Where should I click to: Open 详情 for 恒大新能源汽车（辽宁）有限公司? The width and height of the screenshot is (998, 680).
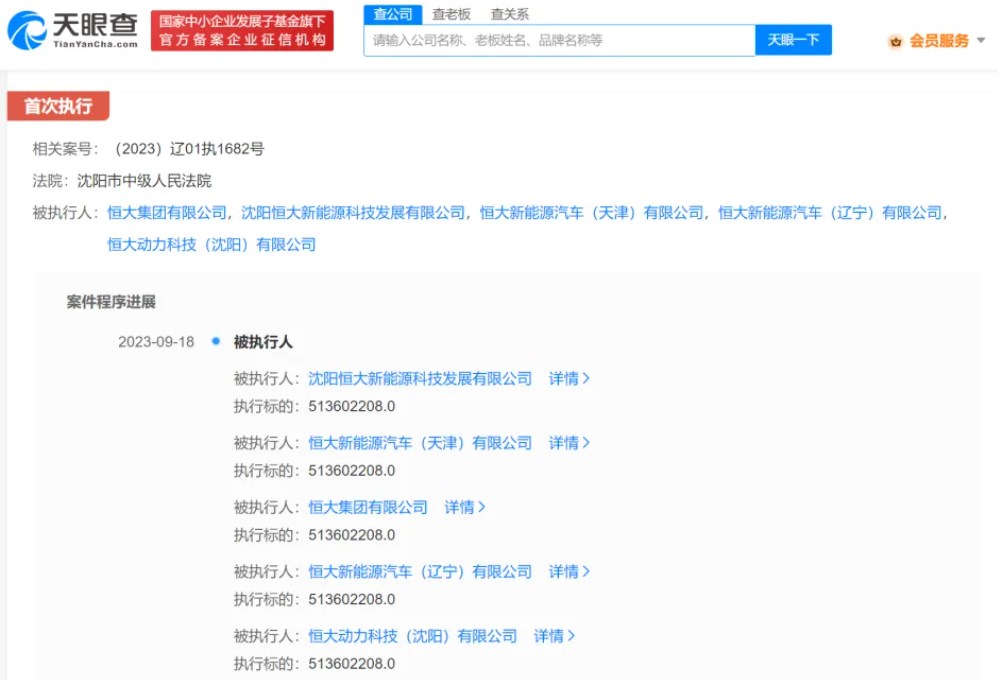click(x=569, y=572)
